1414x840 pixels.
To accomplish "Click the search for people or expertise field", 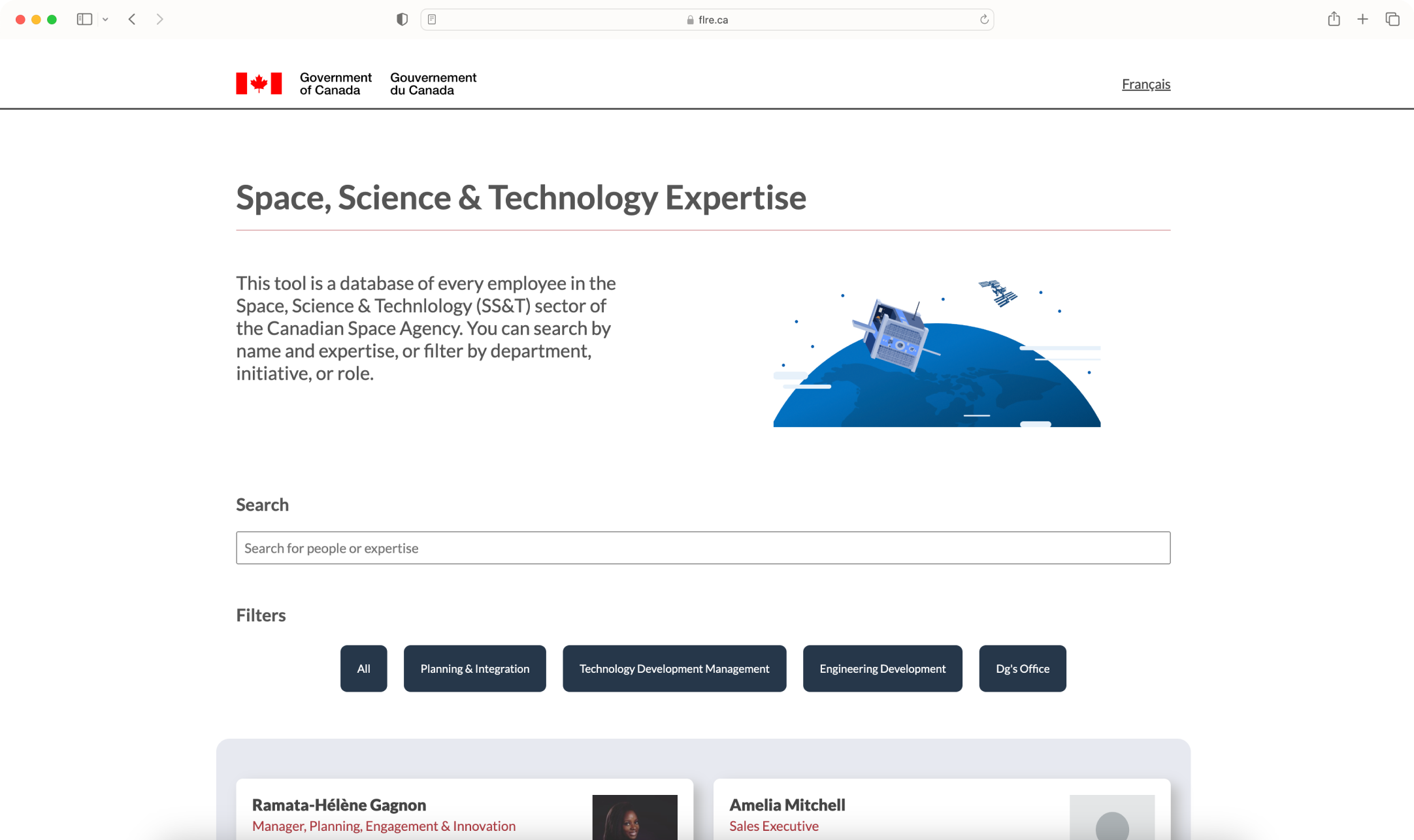I will point(703,548).
